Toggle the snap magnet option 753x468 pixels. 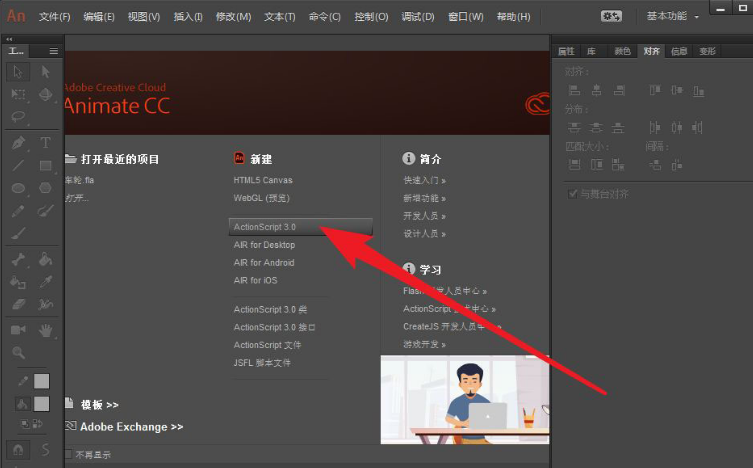18,450
